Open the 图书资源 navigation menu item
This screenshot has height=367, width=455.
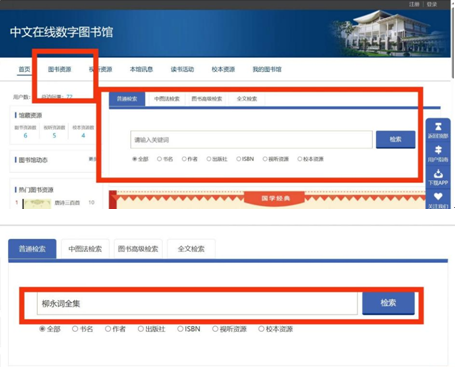pos(60,69)
